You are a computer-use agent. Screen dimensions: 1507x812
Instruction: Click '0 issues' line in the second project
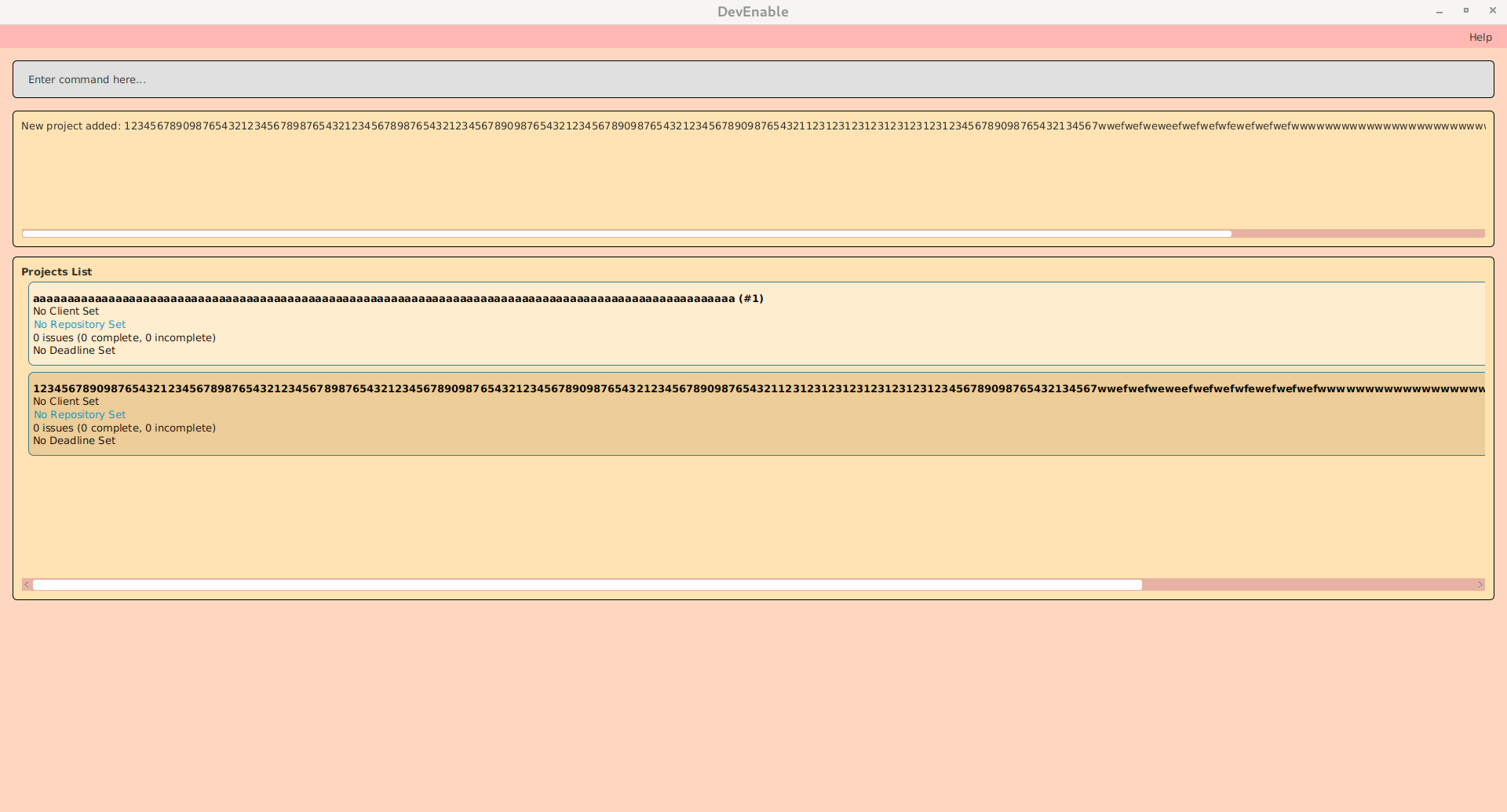pos(124,428)
